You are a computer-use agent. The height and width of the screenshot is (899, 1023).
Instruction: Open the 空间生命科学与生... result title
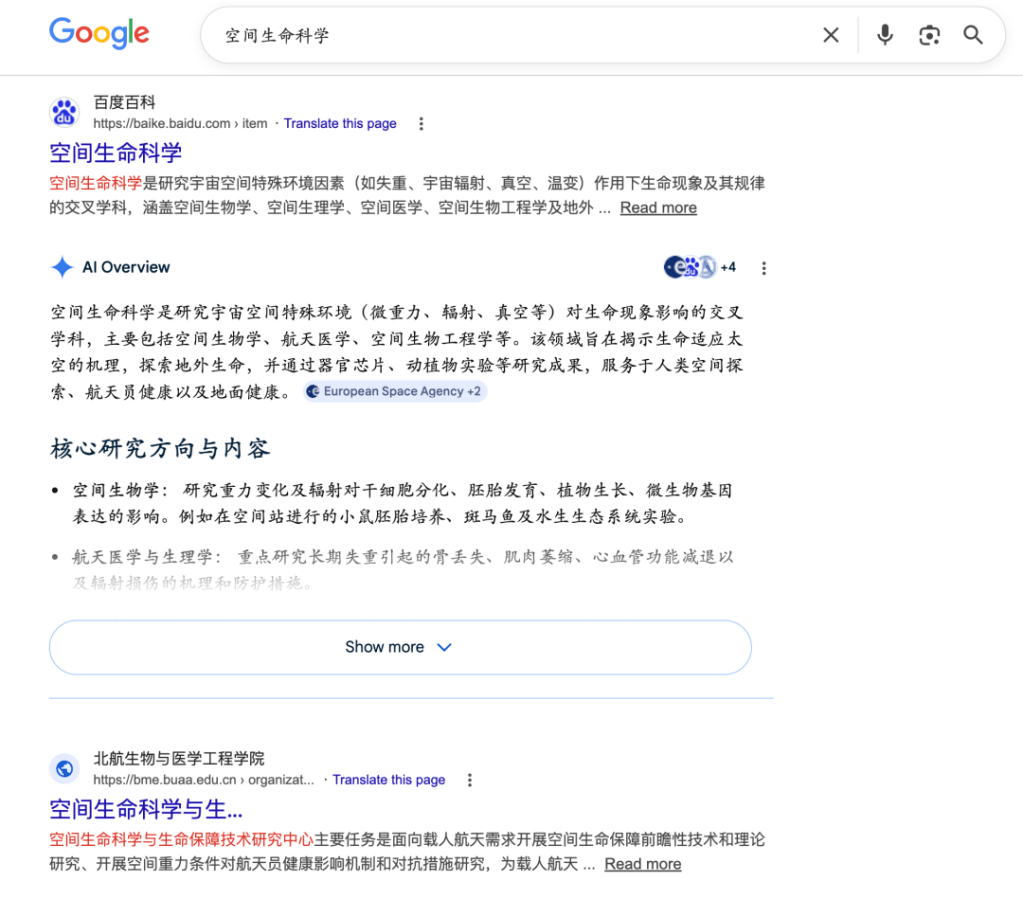point(146,809)
